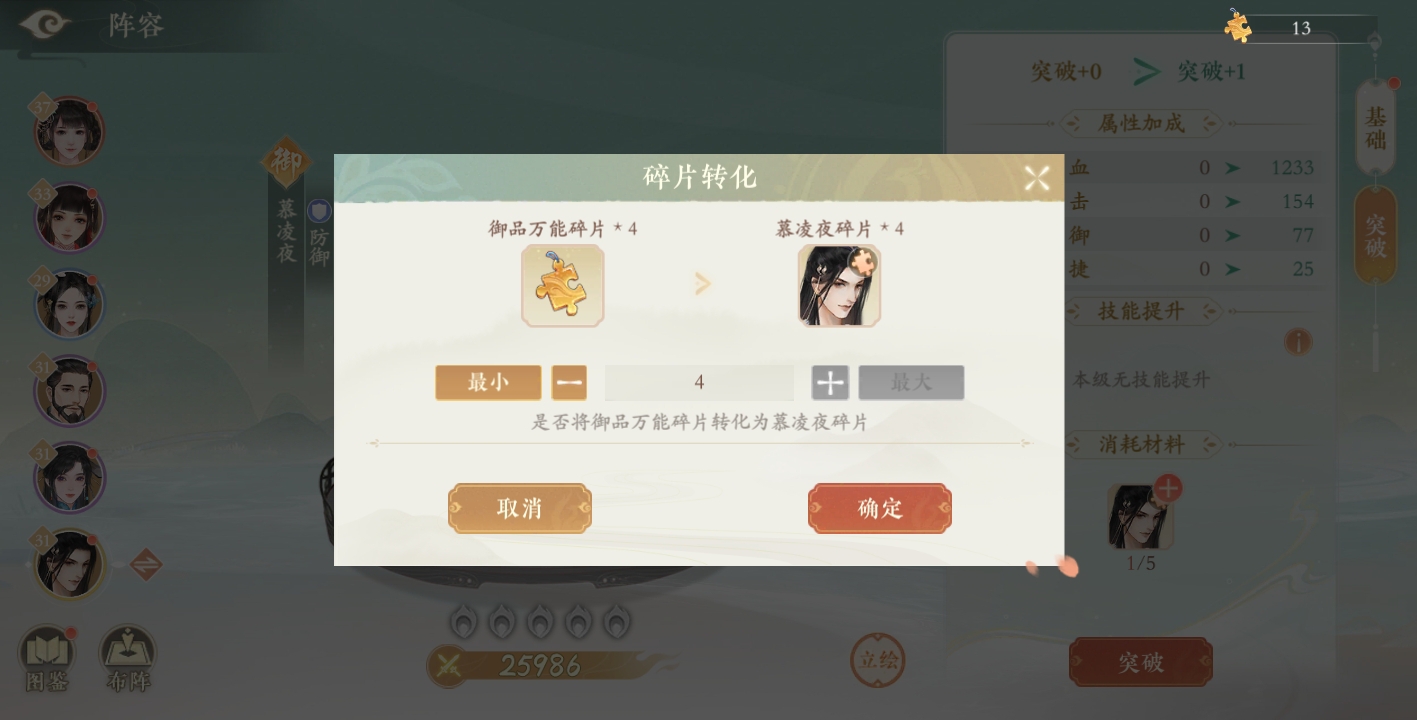This screenshot has width=1417, height=720.
Task: Switch to the 突破 side tab
Action: pyautogui.click(x=1376, y=235)
